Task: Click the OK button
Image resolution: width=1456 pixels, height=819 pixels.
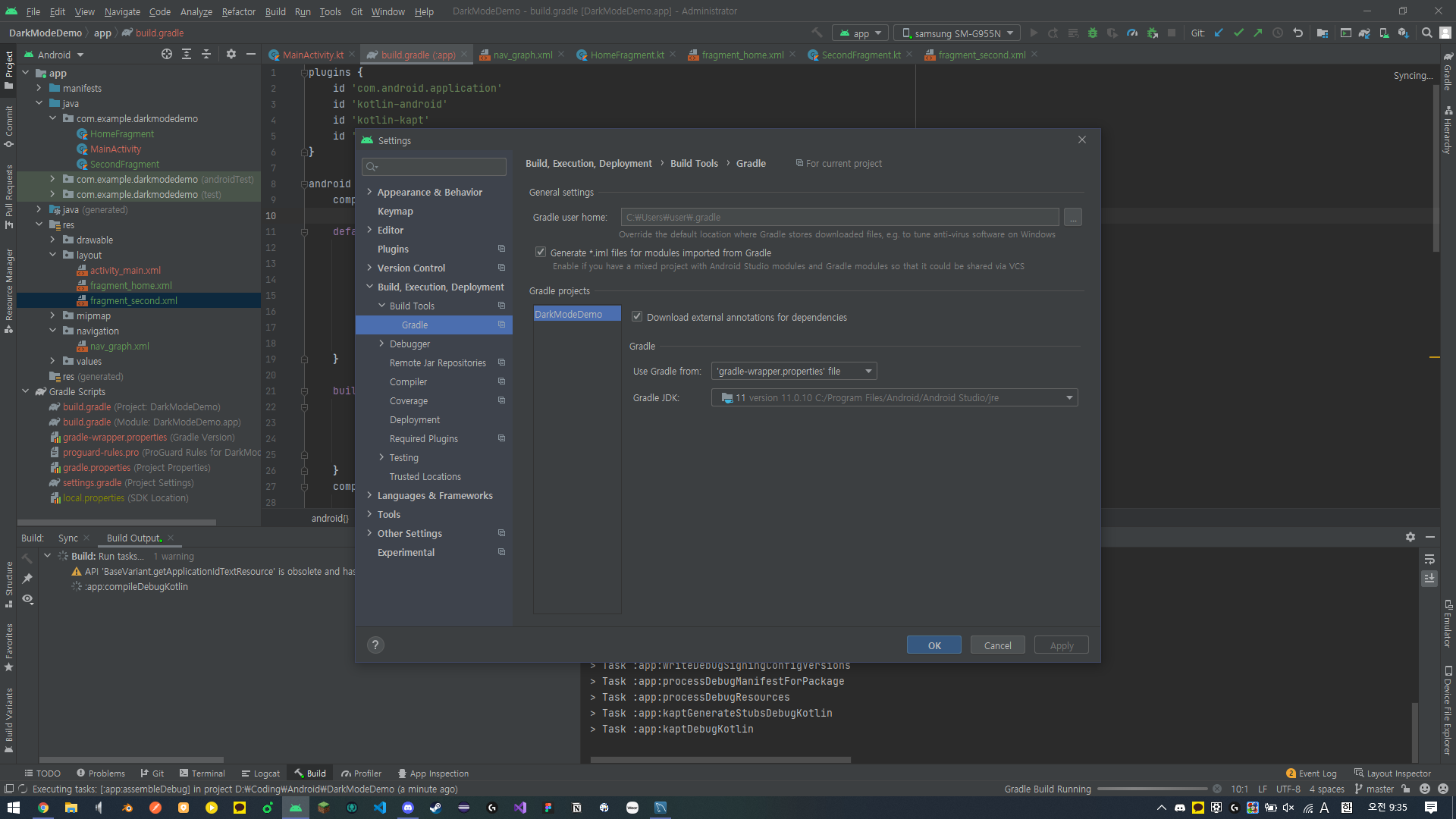Action: (x=934, y=645)
